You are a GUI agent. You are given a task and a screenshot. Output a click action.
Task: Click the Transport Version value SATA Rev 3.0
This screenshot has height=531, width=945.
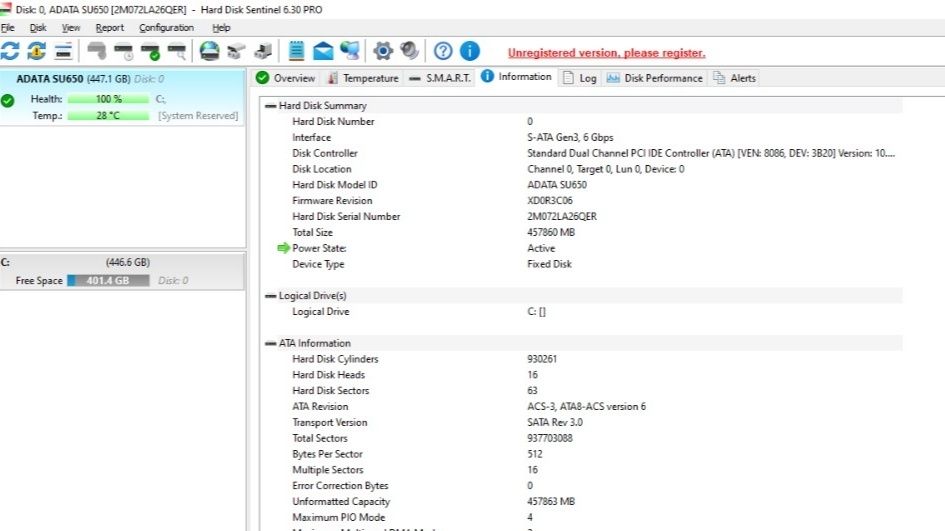[554, 423]
